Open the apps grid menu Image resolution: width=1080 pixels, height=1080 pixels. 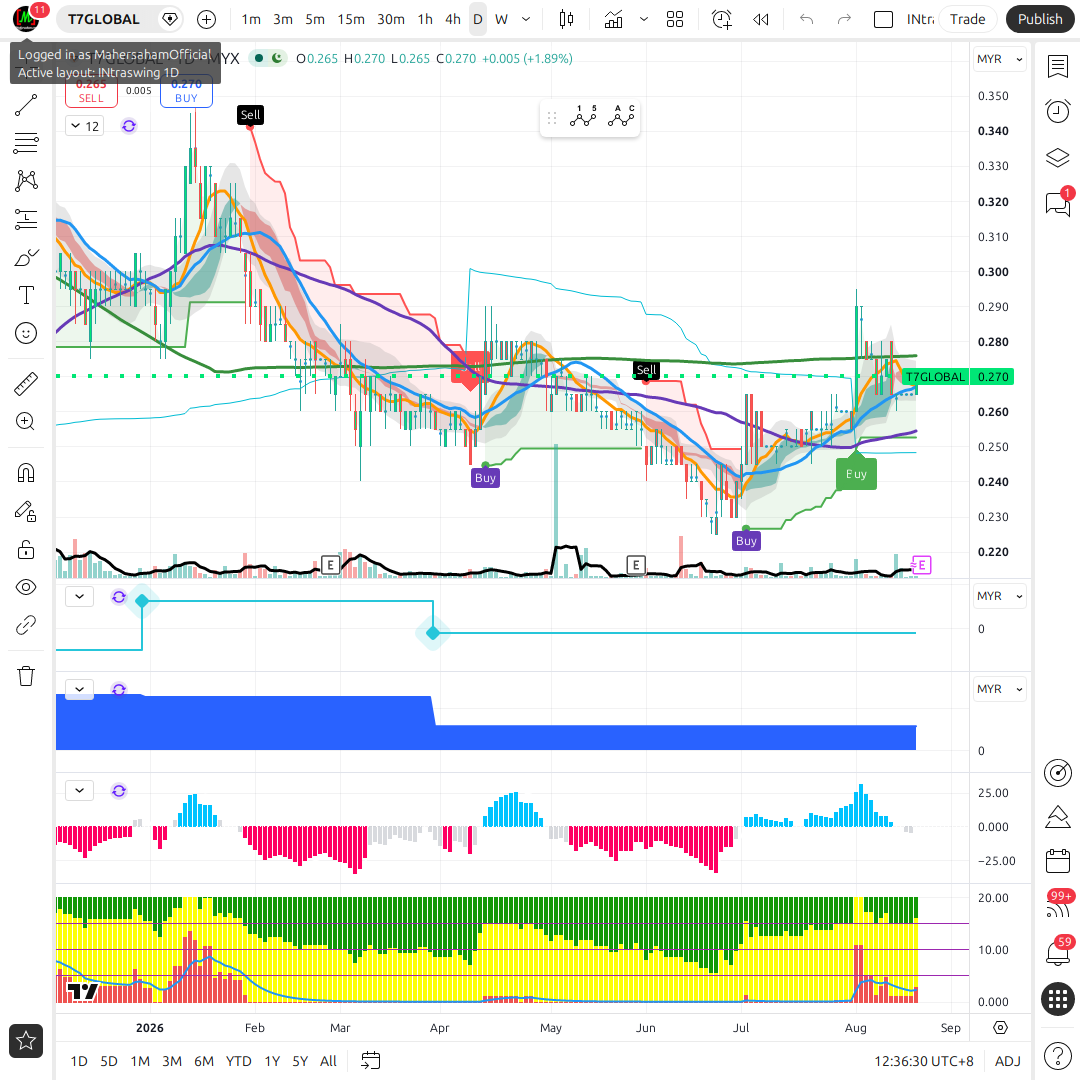1058,998
